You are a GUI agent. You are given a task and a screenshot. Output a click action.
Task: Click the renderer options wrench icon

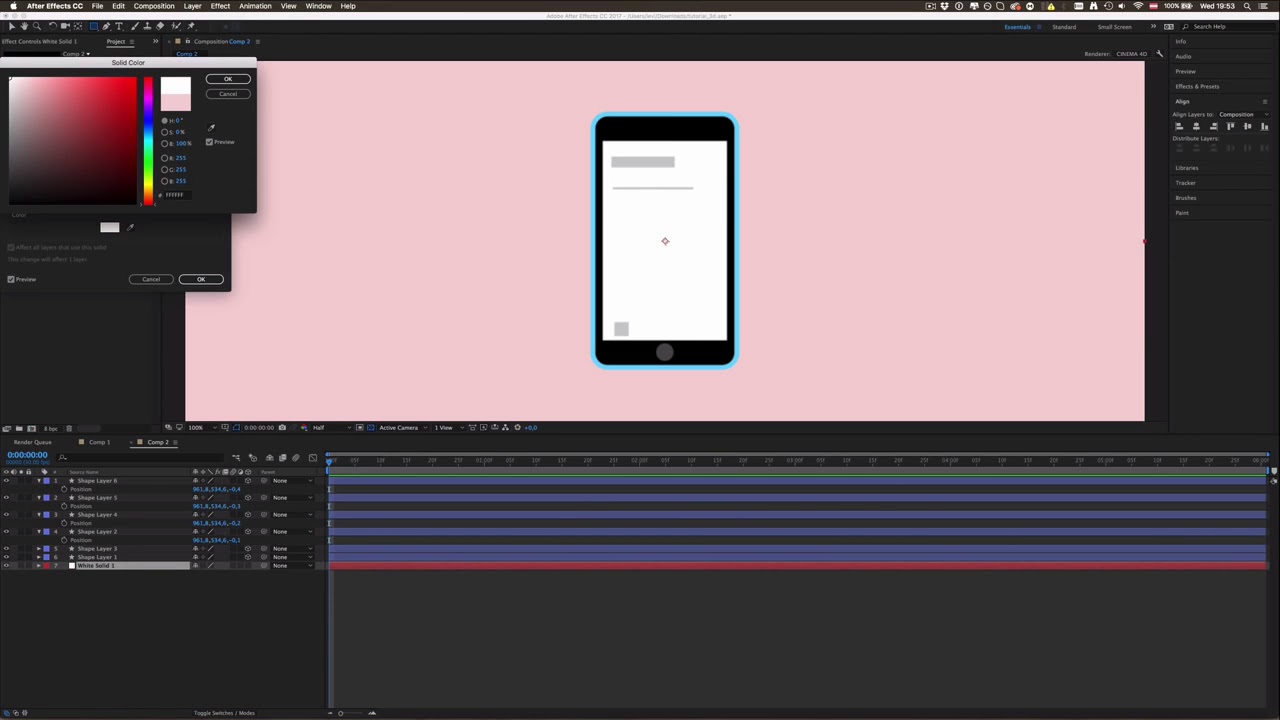pos(1160,53)
